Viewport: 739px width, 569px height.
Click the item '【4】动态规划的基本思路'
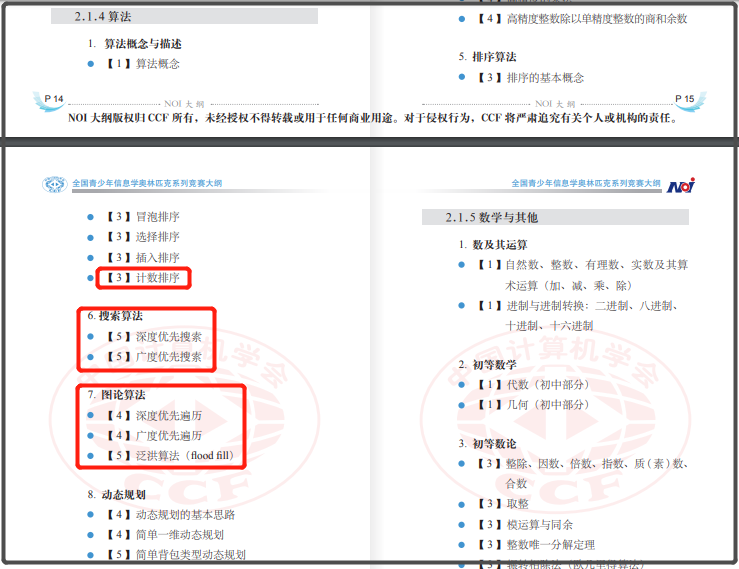[170, 515]
